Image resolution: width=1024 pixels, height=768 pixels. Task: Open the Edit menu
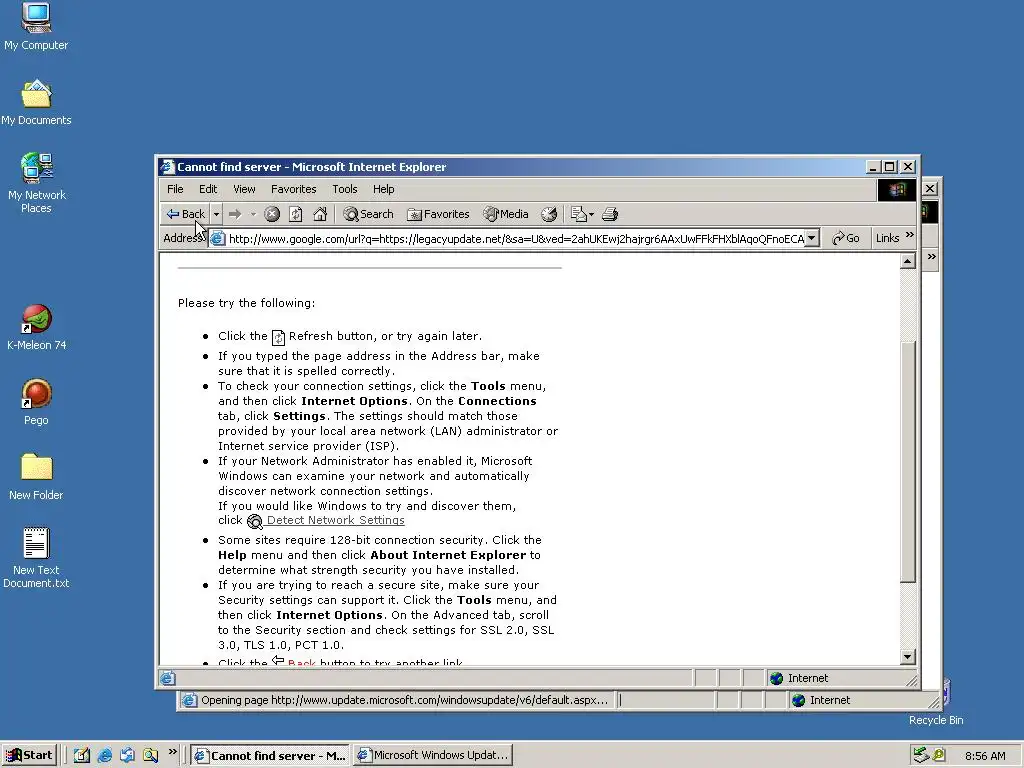208,189
